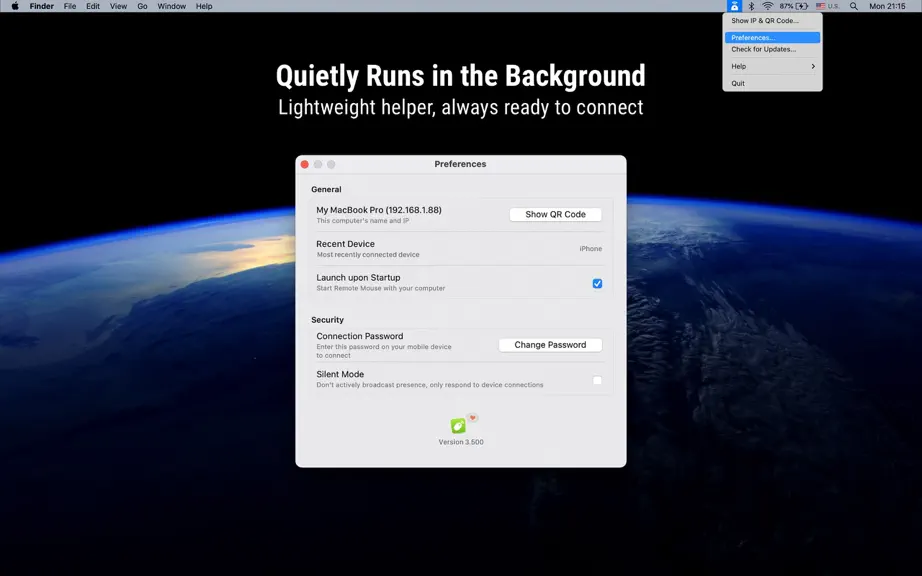This screenshot has height=576, width=922.
Task: Click the heart badge beside the logo
Action: click(472, 418)
